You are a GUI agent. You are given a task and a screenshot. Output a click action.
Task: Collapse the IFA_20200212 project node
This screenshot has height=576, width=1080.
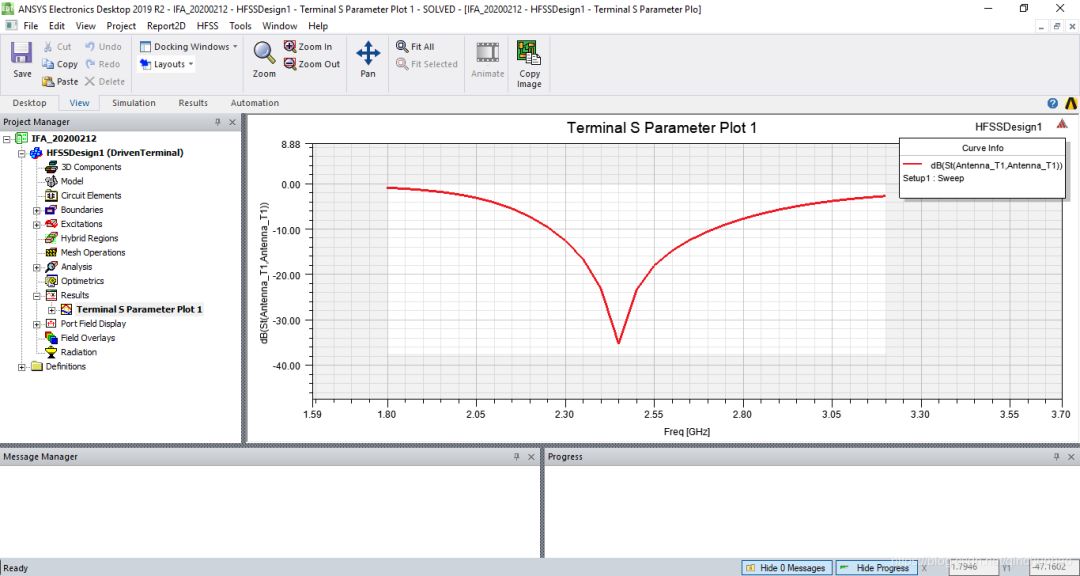click(x=8, y=138)
